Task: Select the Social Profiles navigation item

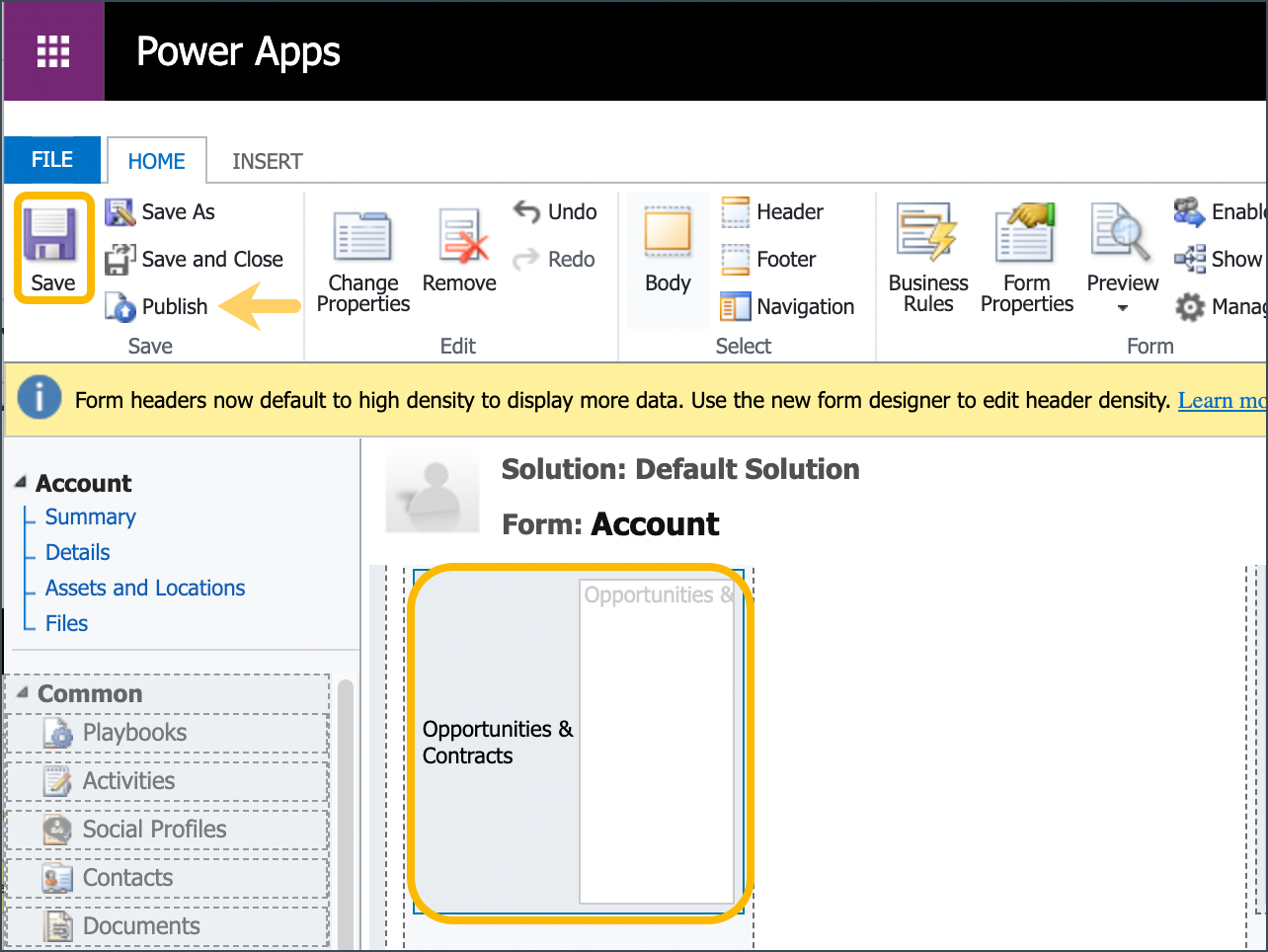Action: click(168, 830)
